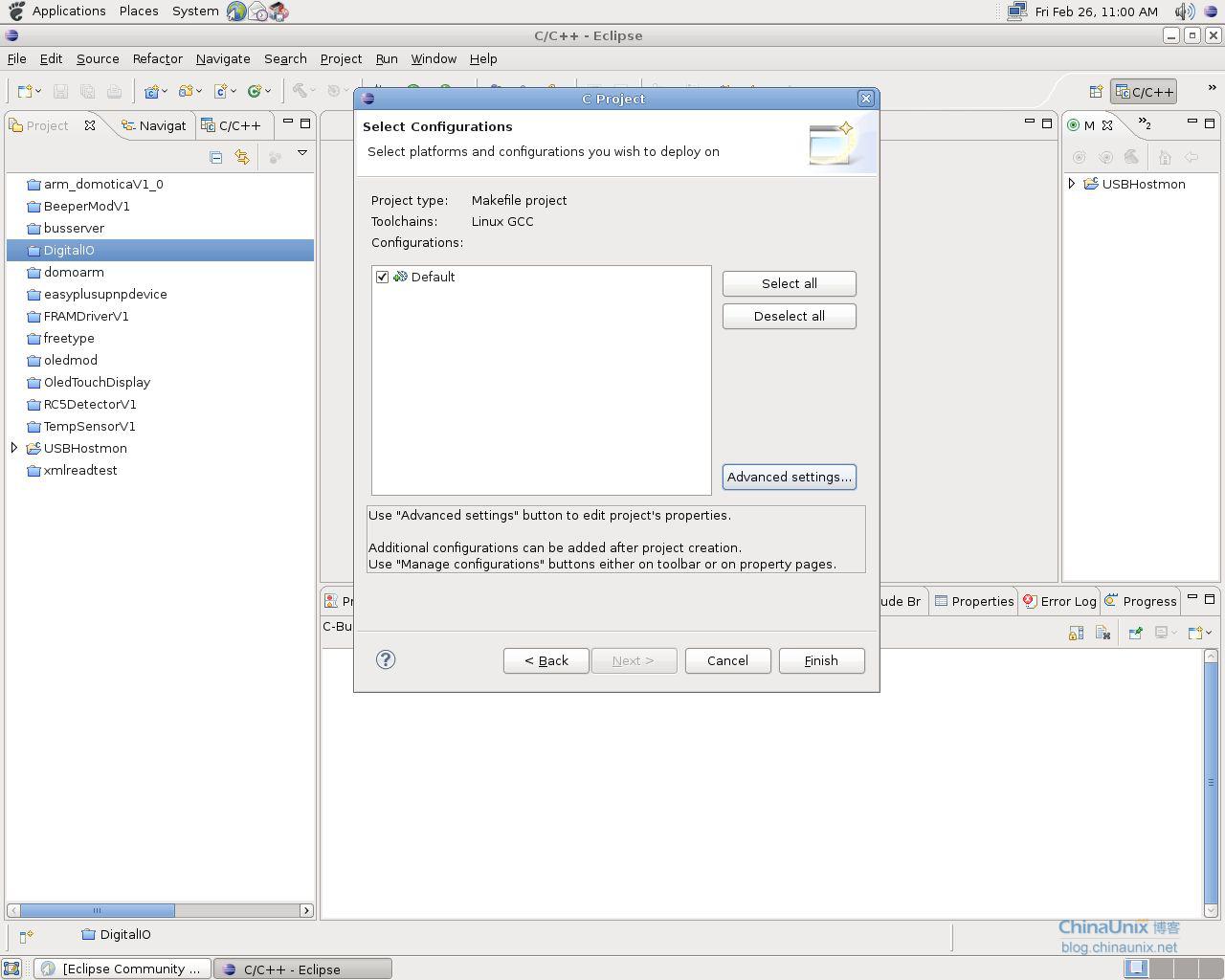Switch to Eclipse Community taskbar window

tap(122, 969)
